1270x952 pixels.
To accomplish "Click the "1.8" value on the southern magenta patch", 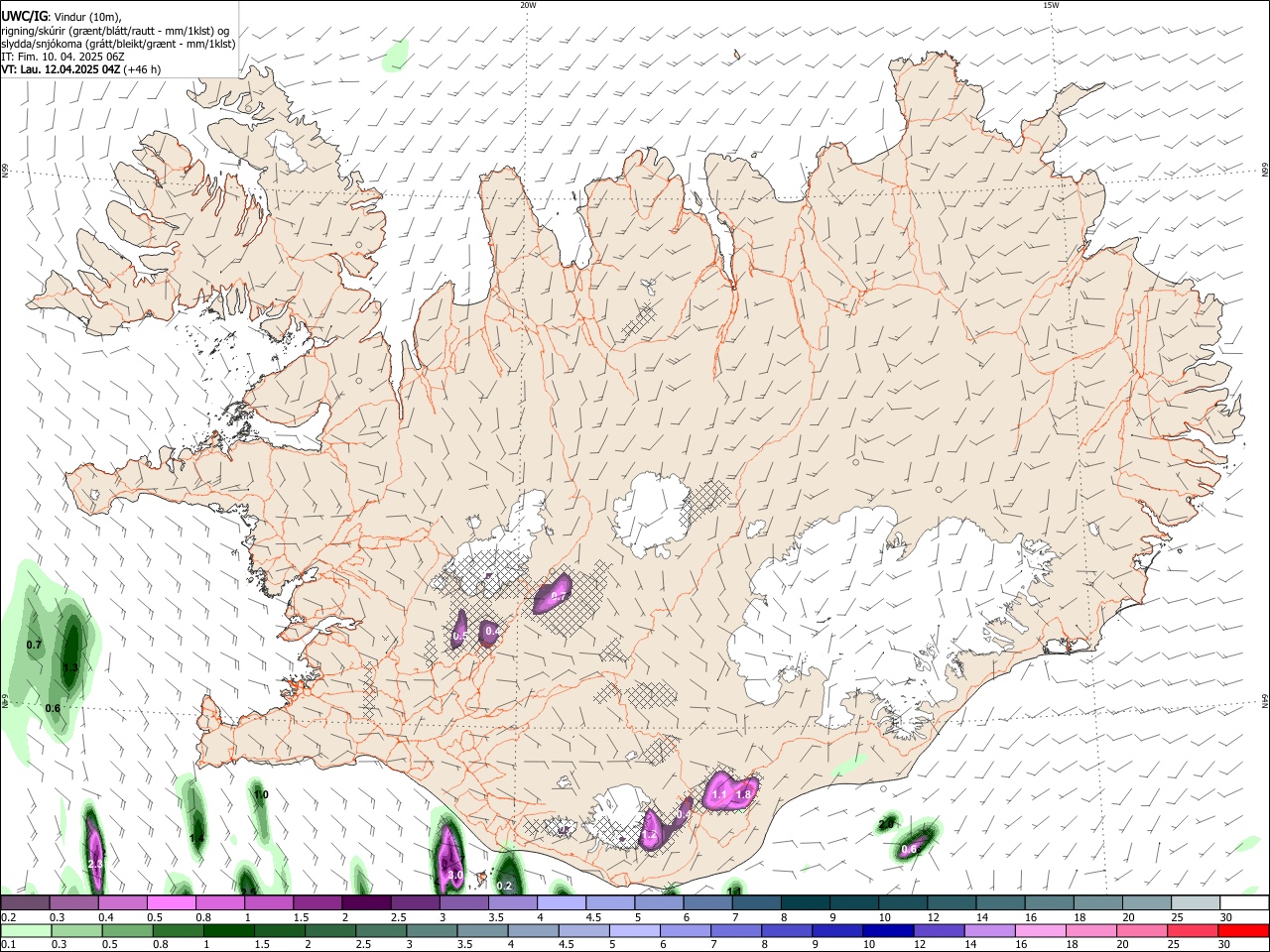I will pyautogui.click(x=742, y=794).
